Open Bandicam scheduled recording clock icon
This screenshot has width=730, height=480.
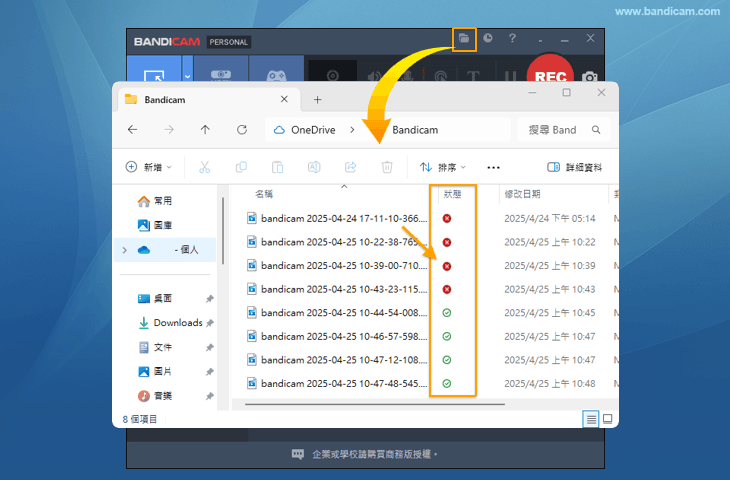tap(487, 38)
